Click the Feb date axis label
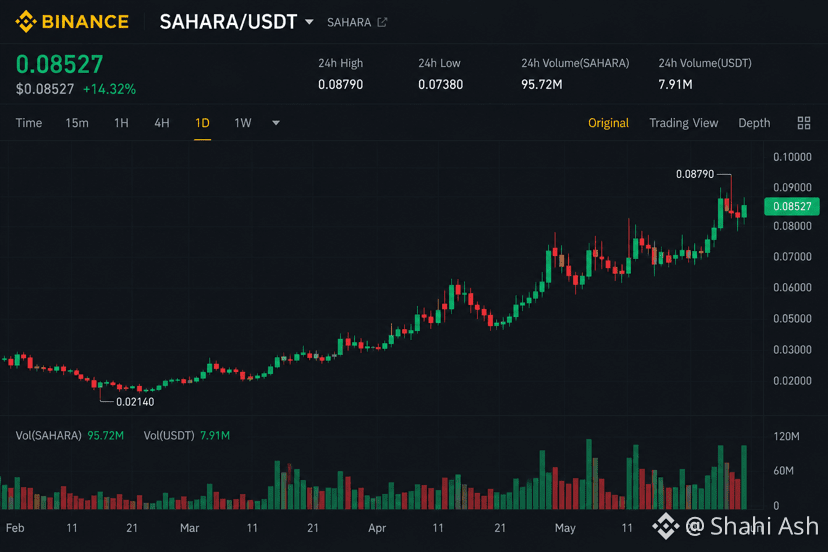The image size is (828, 552). (15, 528)
